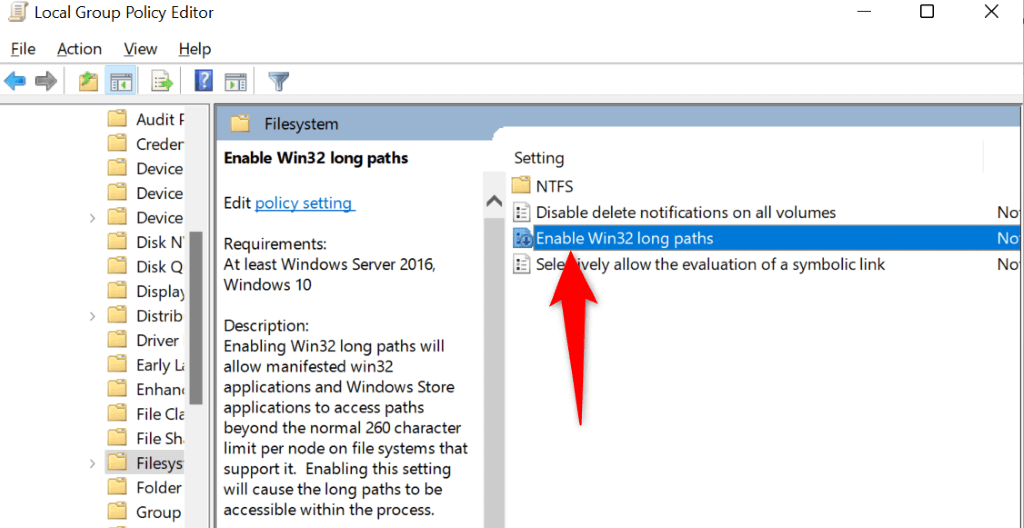Click the Filesystem header folder icon
1024x528 pixels.
pos(240,124)
